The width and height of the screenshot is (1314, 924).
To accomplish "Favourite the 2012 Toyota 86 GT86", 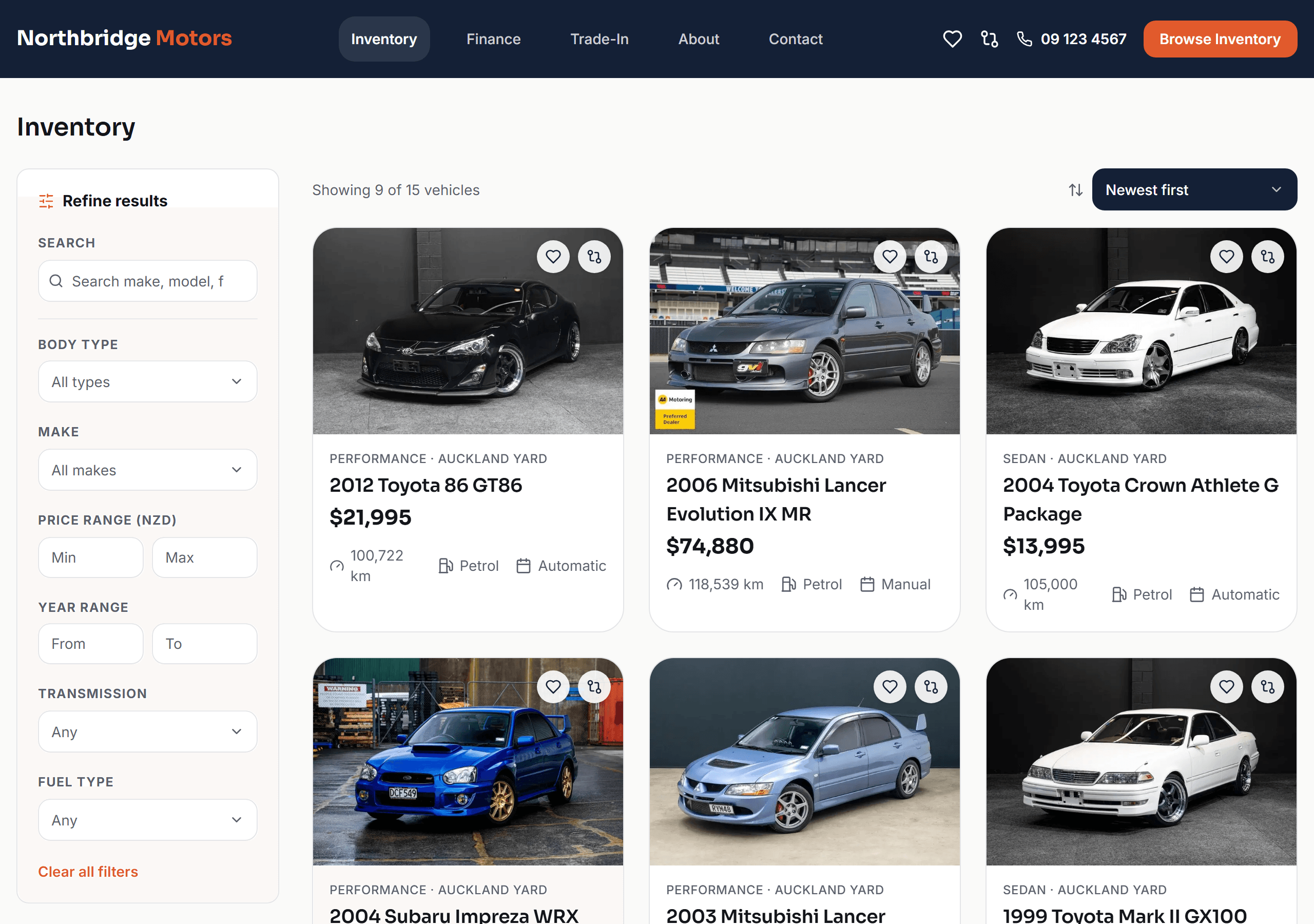I will coord(553,257).
